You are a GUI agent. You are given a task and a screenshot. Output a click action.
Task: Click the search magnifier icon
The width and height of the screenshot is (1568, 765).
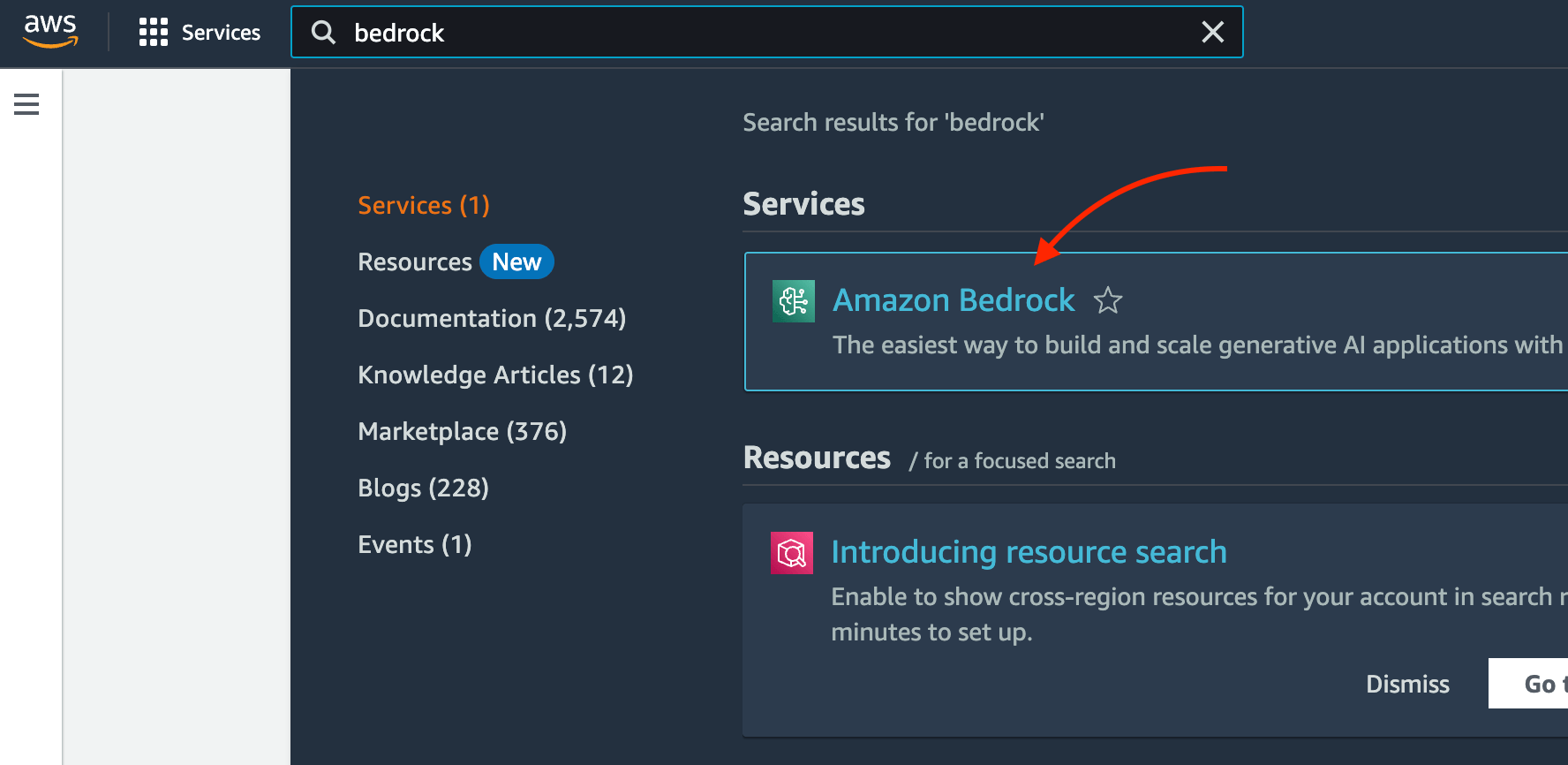[324, 33]
